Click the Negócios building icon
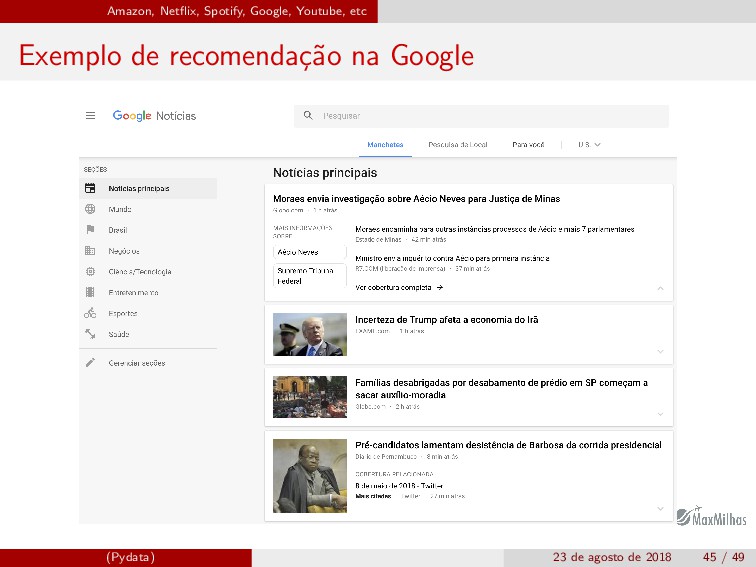The width and height of the screenshot is (756, 567). (x=90, y=250)
